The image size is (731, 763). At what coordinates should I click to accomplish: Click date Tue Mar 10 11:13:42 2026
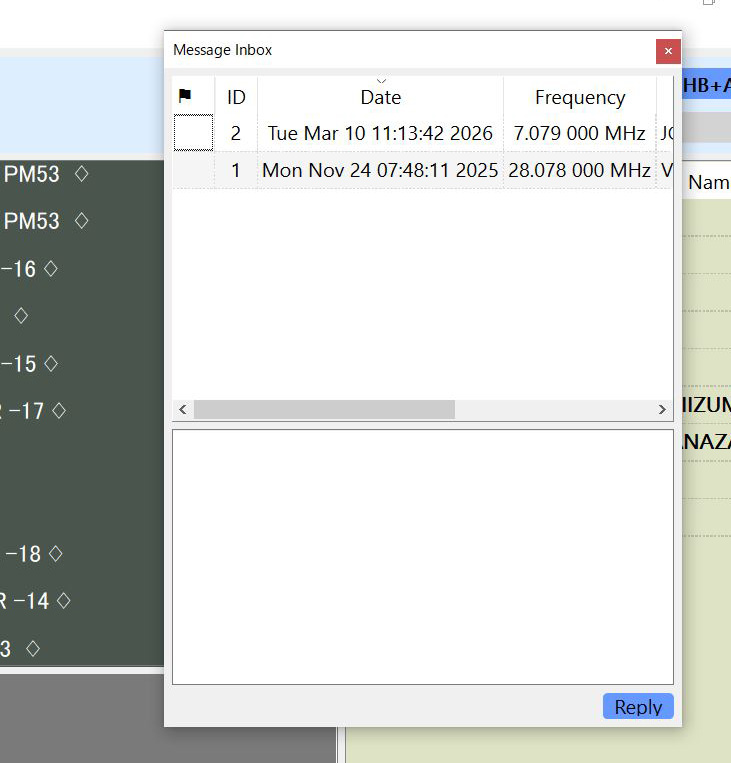click(x=380, y=133)
